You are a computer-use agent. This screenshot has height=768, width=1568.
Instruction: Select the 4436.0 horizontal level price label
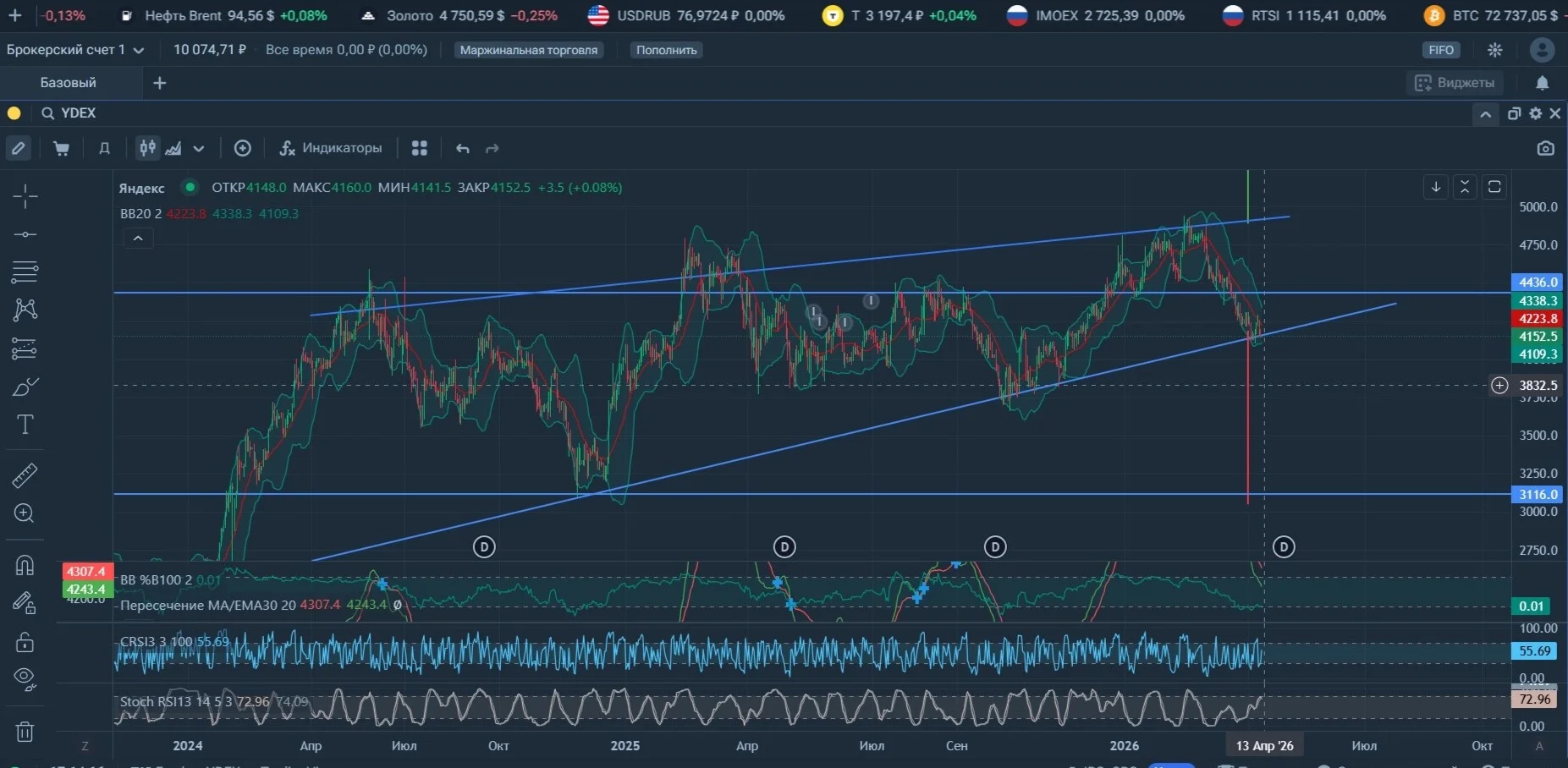pyautogui.click(x=1538, y=283)
